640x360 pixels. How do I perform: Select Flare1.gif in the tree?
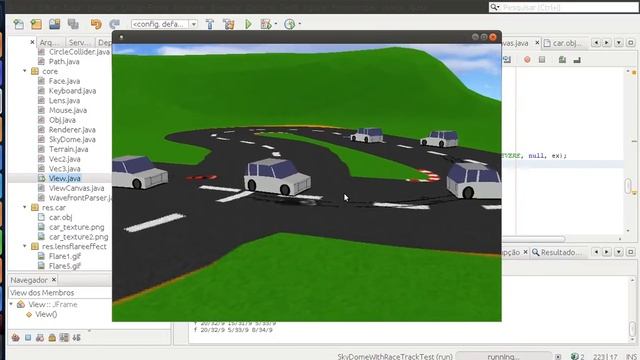tap(65, 256)
